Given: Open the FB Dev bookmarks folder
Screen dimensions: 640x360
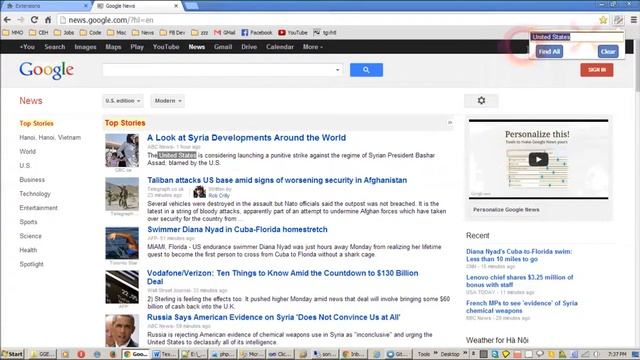Looking at the screenshot, I should pos(173,33).
